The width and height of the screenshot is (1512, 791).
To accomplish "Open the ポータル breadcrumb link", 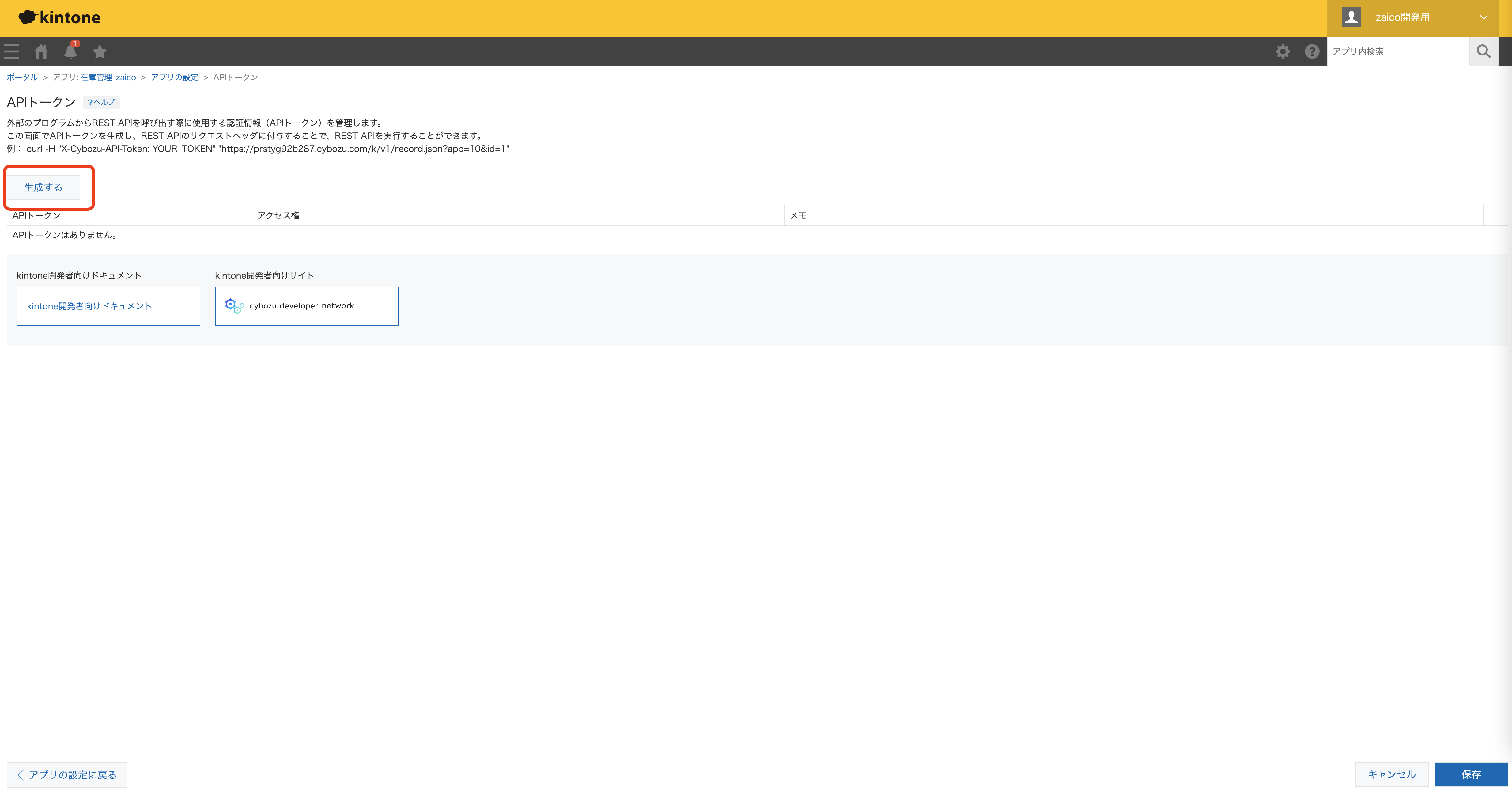I will click(x=22, y=78).
